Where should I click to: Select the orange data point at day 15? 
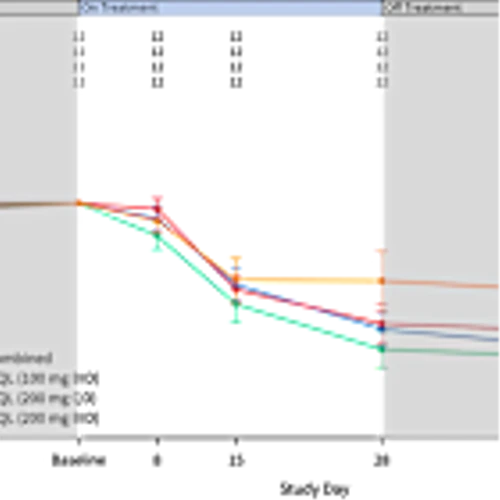[236, 278]
